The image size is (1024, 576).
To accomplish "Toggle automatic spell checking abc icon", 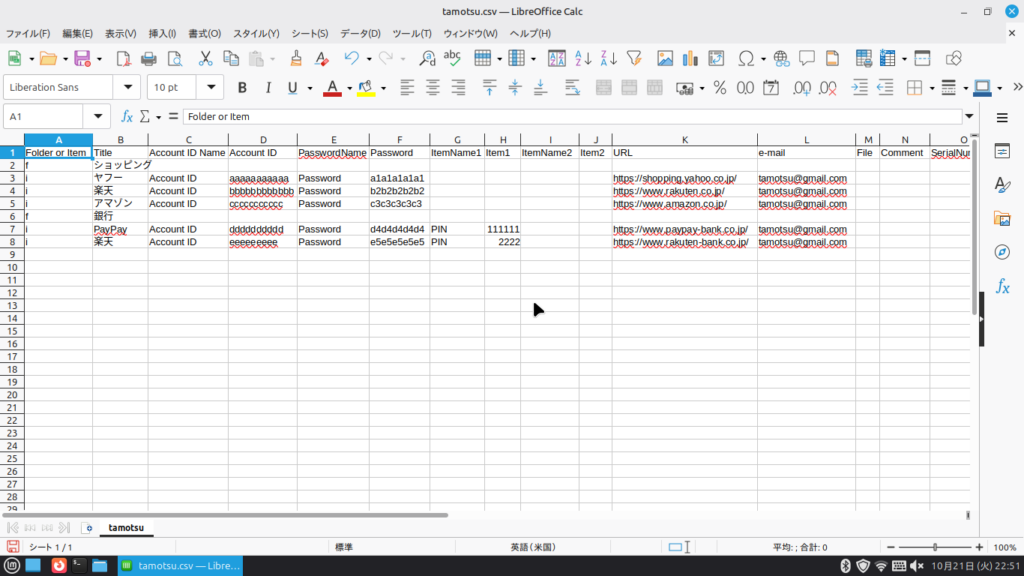I will click(x=452, y=58).
